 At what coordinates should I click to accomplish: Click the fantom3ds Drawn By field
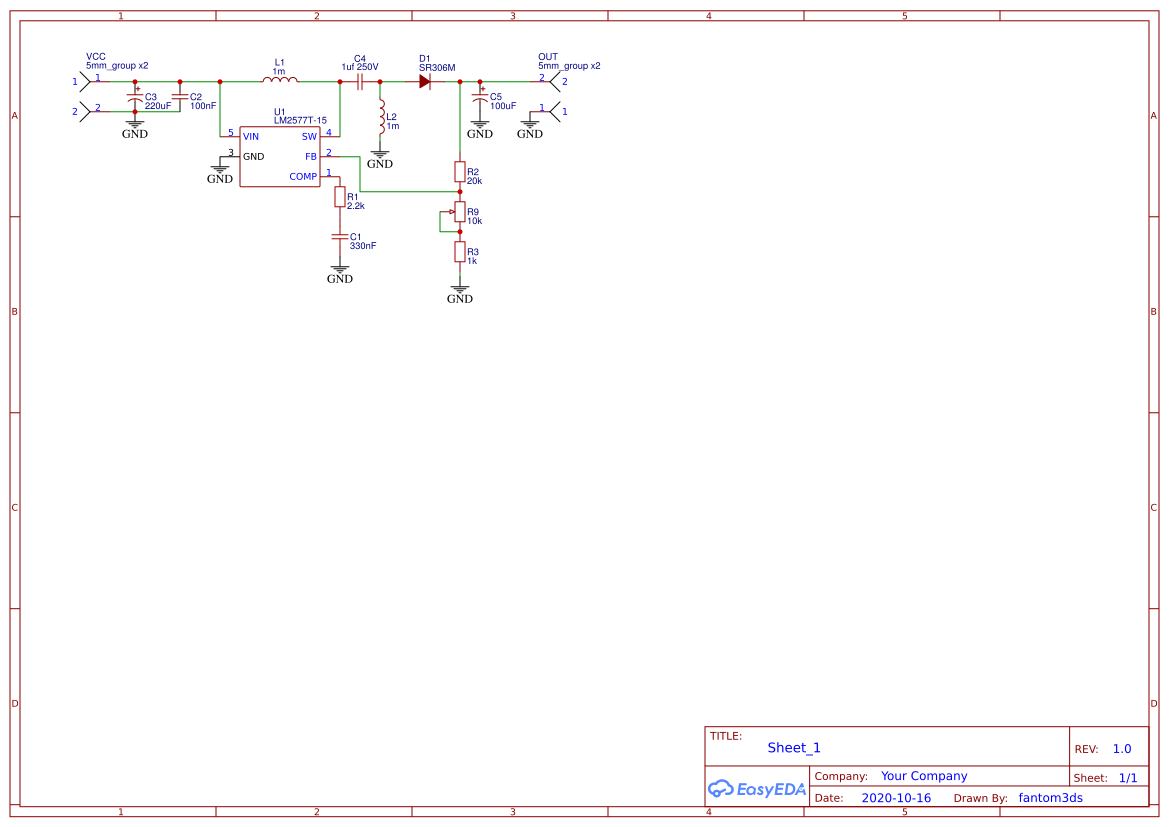1050,798
